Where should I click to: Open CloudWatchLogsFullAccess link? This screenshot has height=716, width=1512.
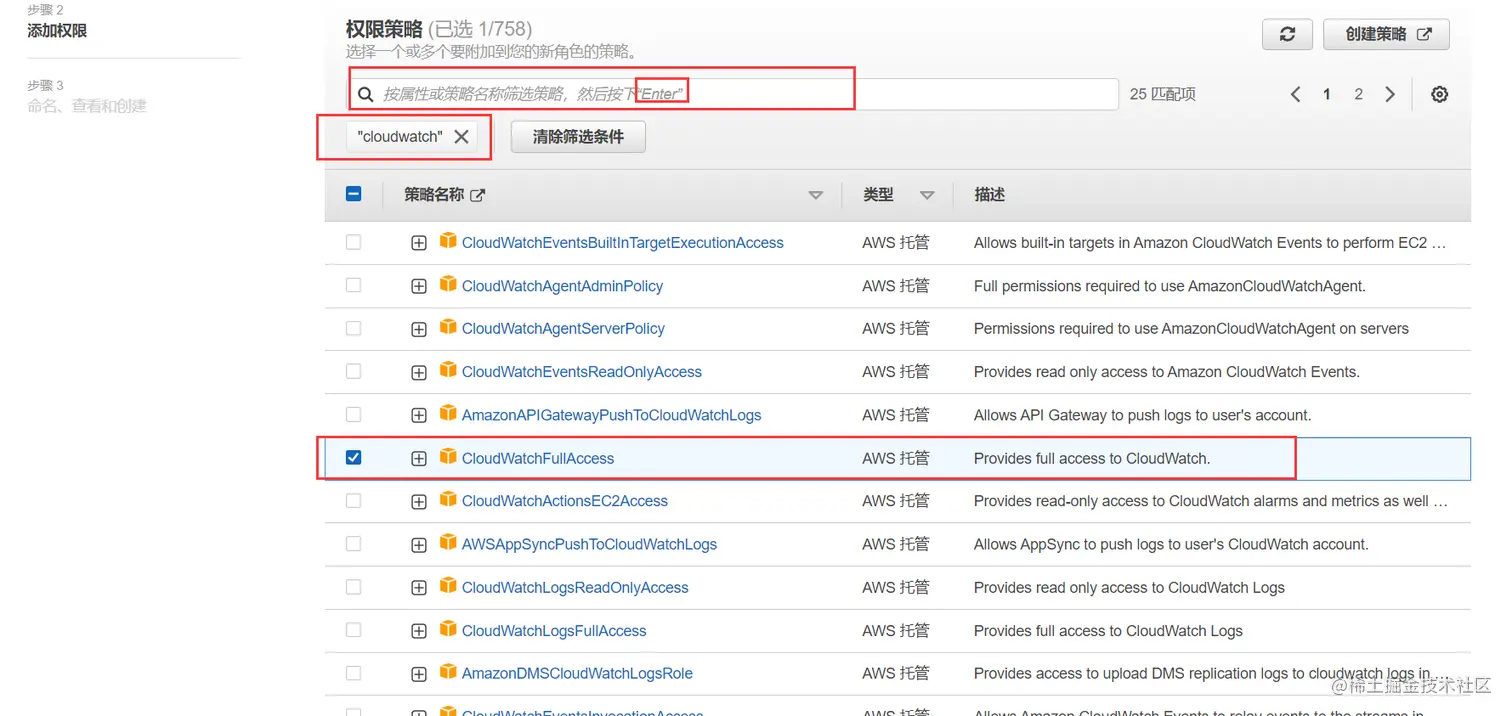tap(554, 631)
